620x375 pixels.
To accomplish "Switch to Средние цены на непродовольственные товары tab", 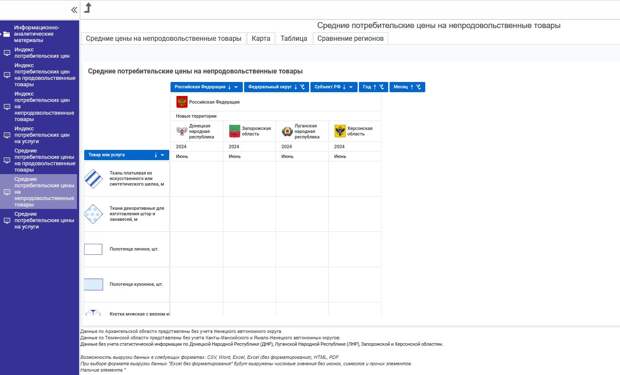I will point(163,38).
